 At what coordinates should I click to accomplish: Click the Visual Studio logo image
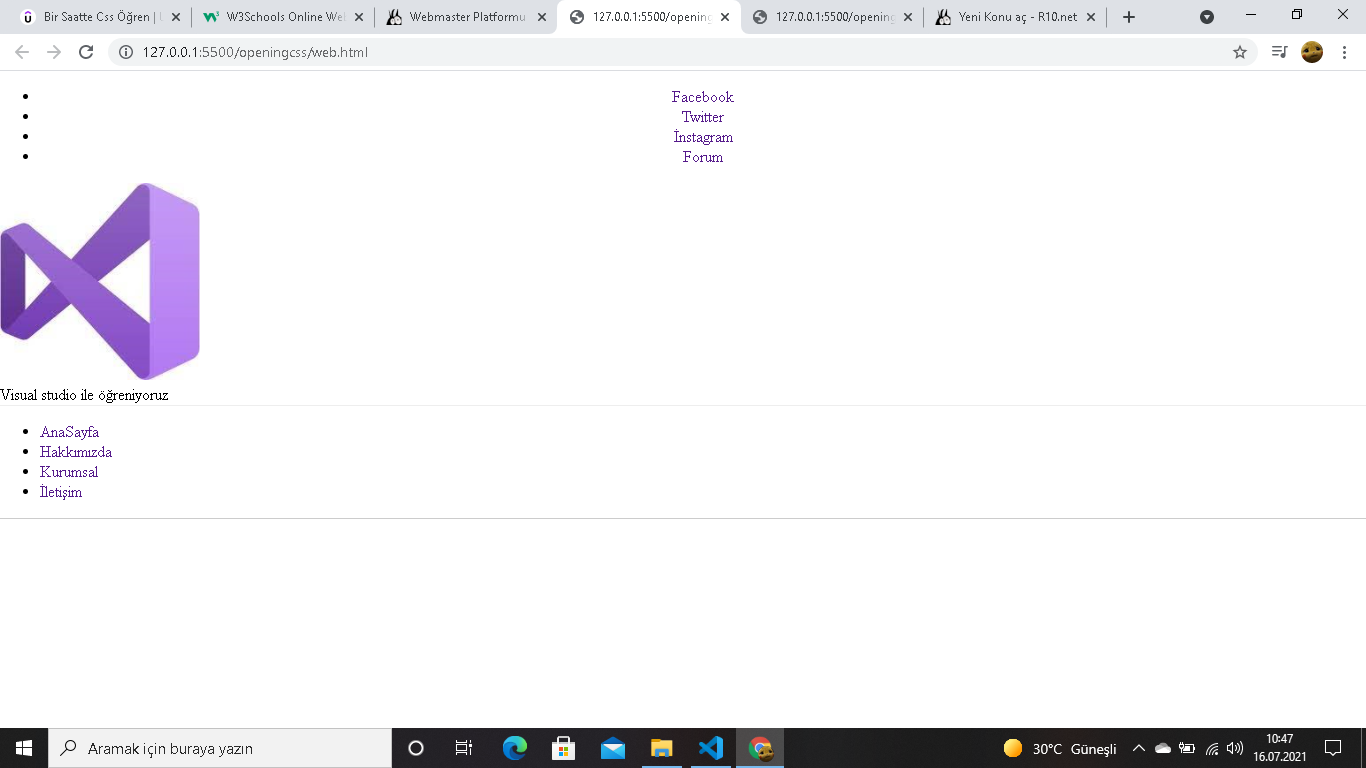point(100,281)
